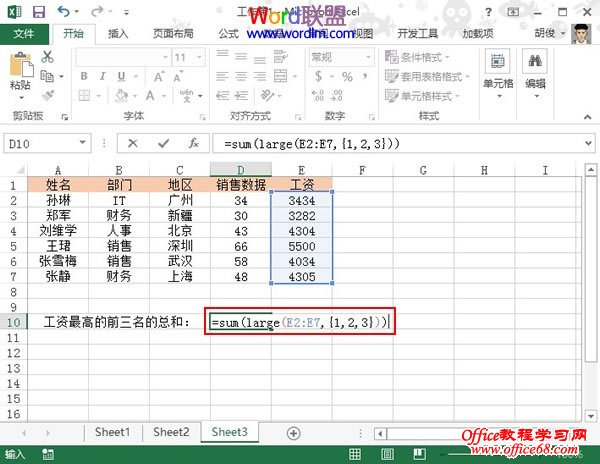This screenshot has width=600, height=464.
Task: Open 单元格样式 cell styles dropdown
Action: [x=422, y=96]
